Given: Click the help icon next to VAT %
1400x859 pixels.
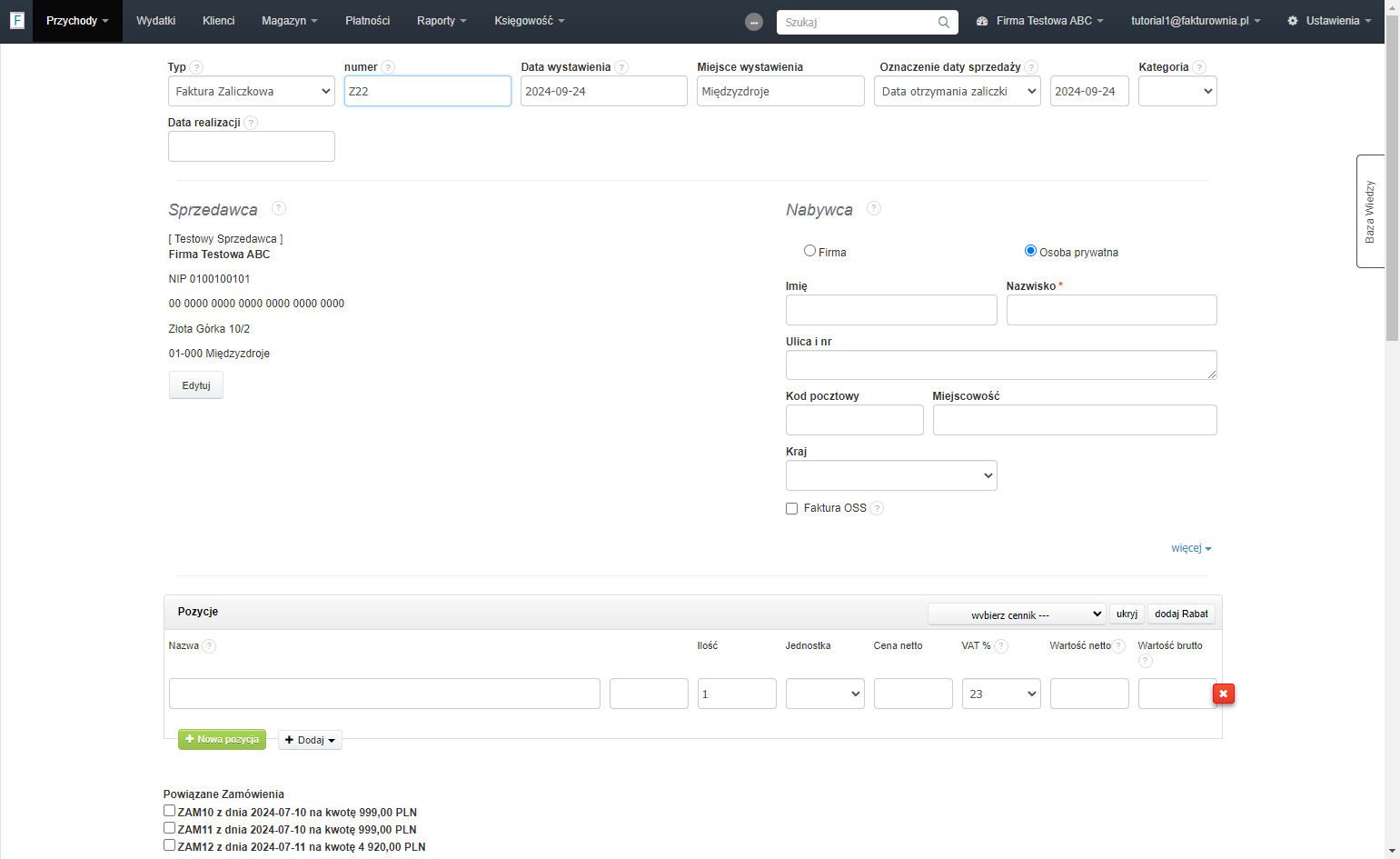Looking at the screenshot, I should 1001,646.
